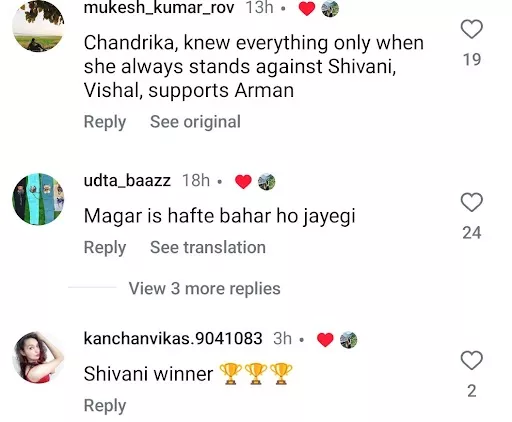Show original text of Chandrika comment
This screenshot has height=422, width=512.
(x=195, y=122)
